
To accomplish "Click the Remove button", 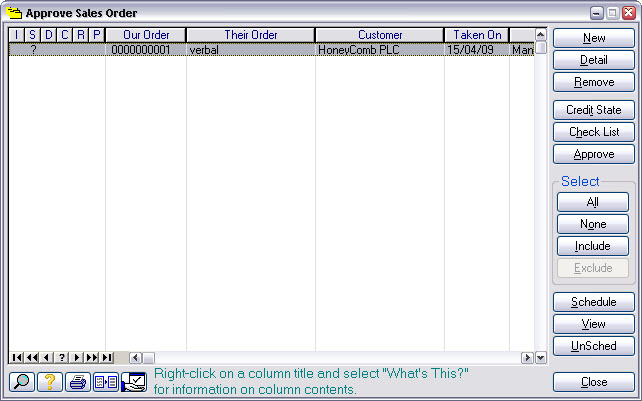I will pos(594,82).
